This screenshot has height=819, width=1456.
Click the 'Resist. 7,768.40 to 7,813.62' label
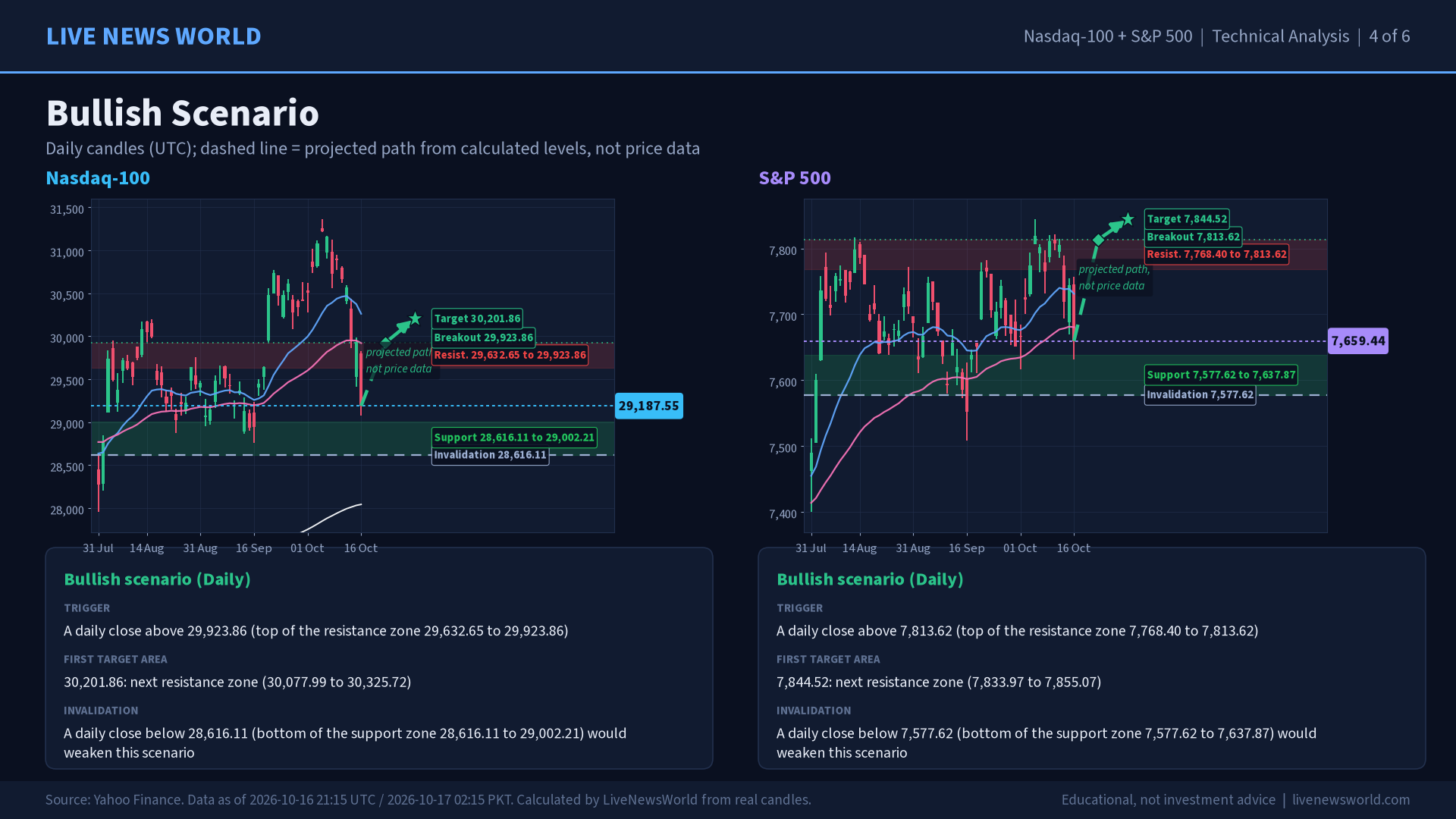click(1216, 254)
